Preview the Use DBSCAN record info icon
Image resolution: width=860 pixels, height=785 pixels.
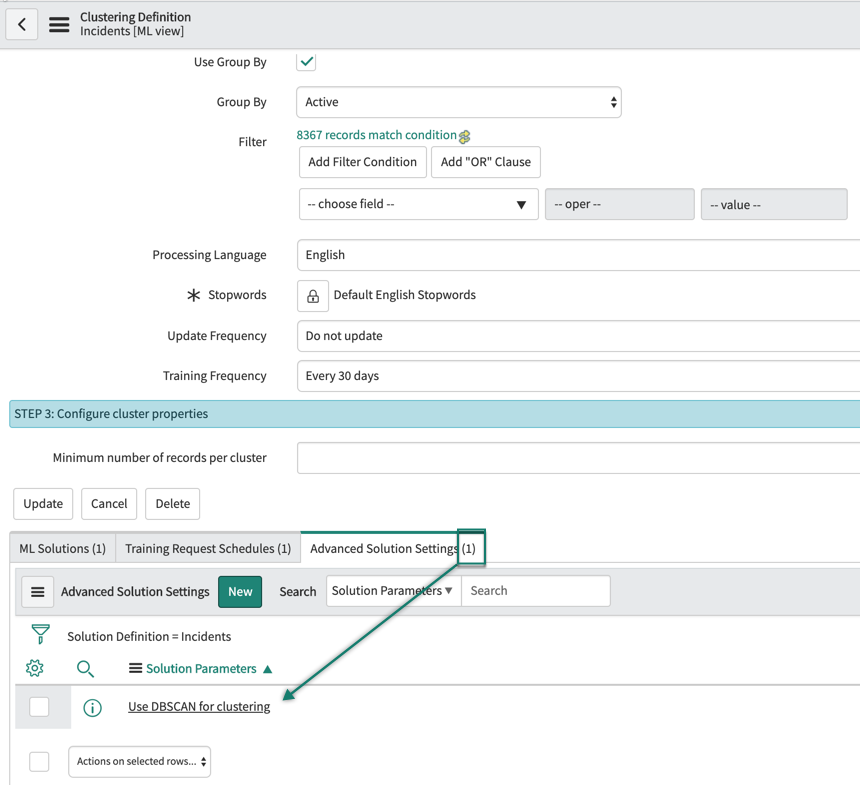(x=92, y=708)
